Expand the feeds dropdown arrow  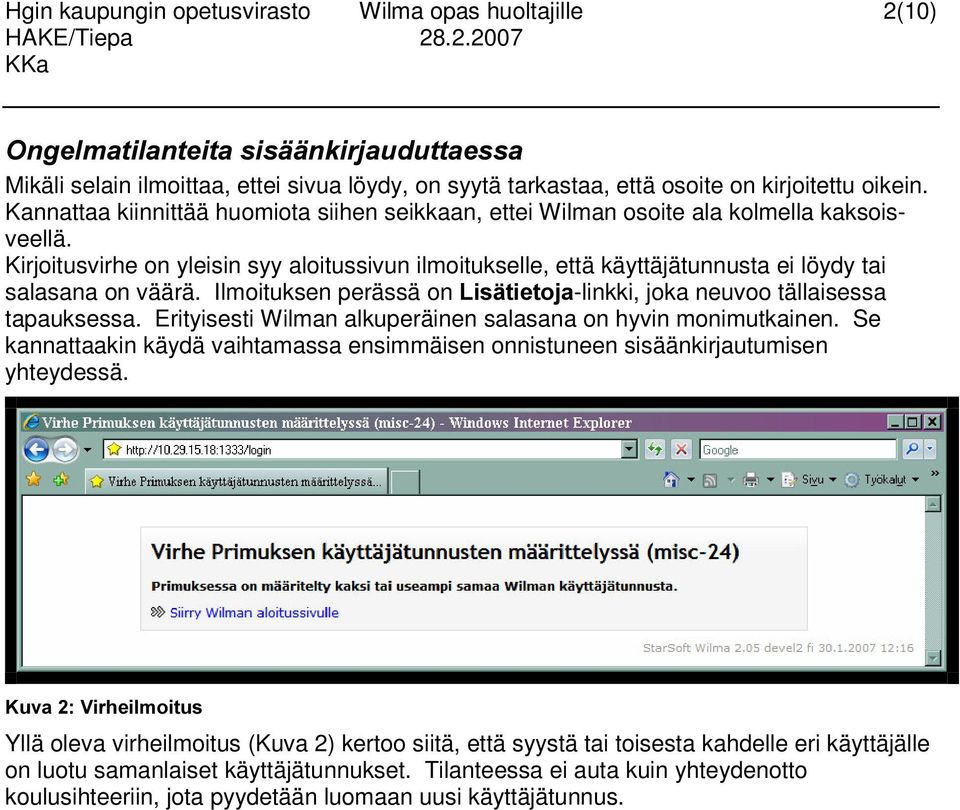[731, 480]
